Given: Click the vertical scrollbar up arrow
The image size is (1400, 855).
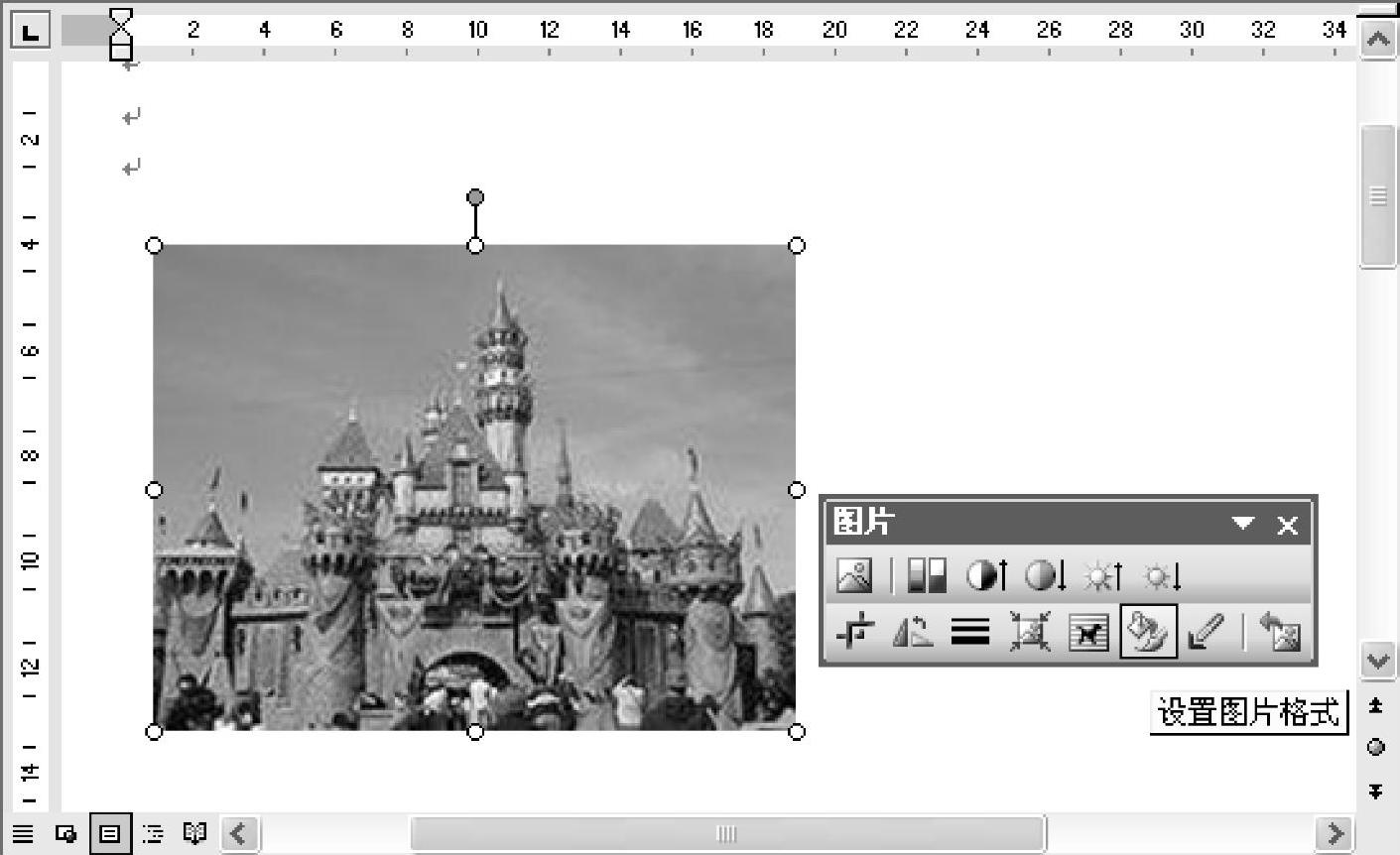Looking at the screenshot, I should (x=1377, y=41).
